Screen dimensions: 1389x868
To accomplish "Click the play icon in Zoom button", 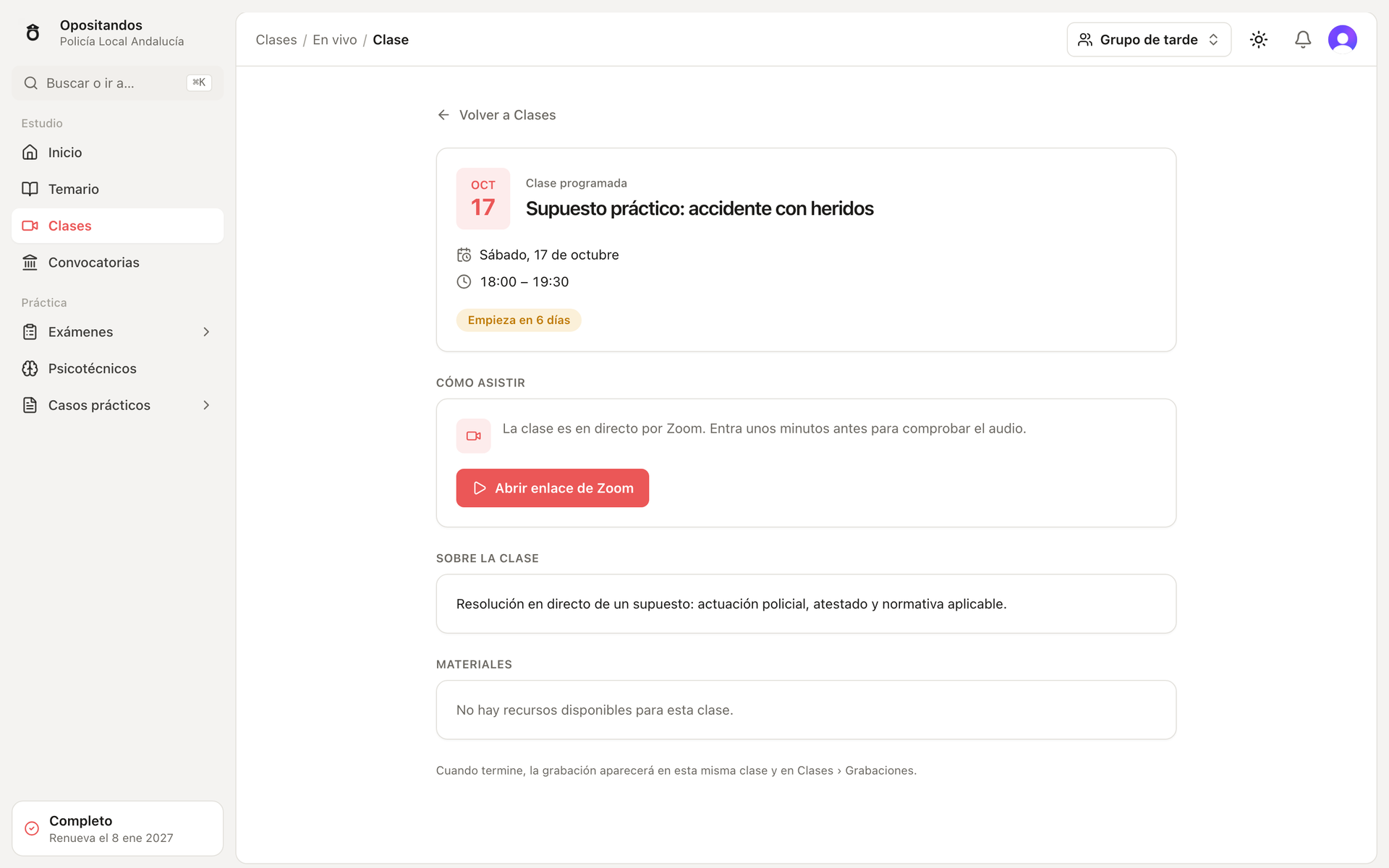I will 480,488.
